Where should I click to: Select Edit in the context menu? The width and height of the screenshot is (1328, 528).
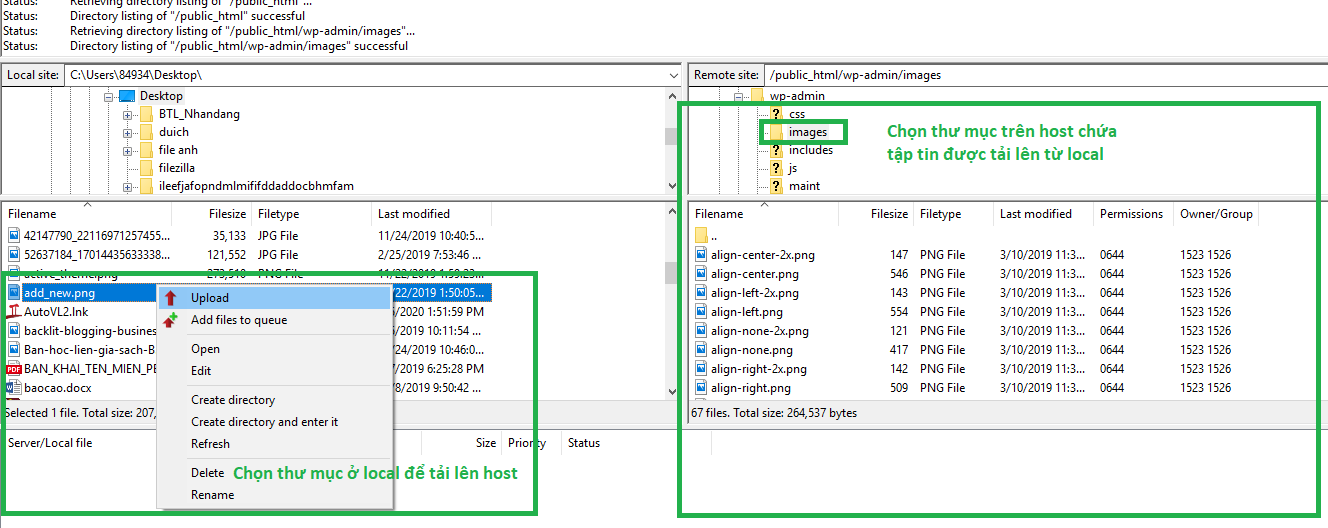(275, 371)
